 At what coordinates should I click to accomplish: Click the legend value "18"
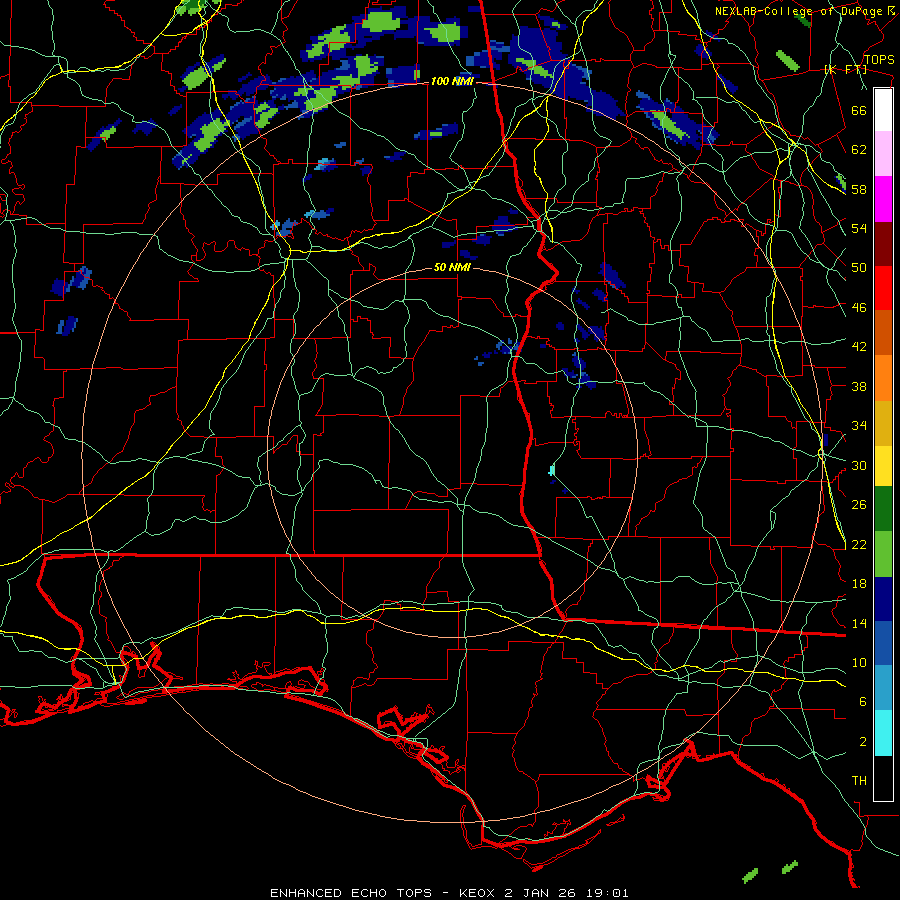click(x=859, y=584)
